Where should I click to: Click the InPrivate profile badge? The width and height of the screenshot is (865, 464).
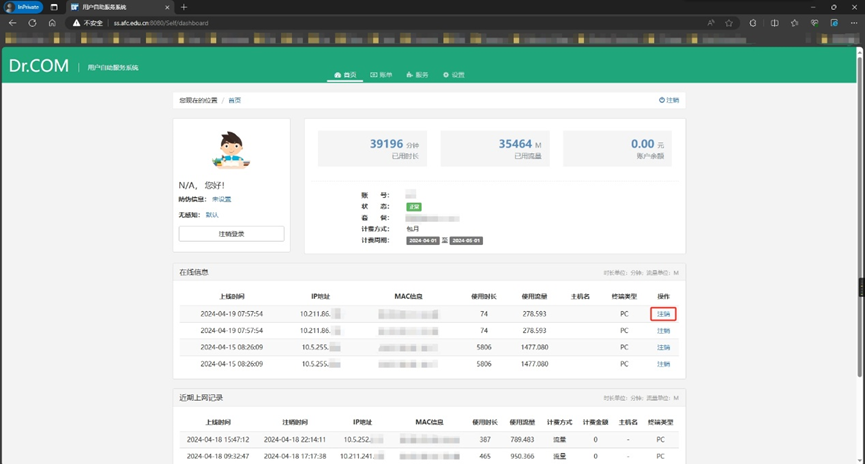point(22,7)
